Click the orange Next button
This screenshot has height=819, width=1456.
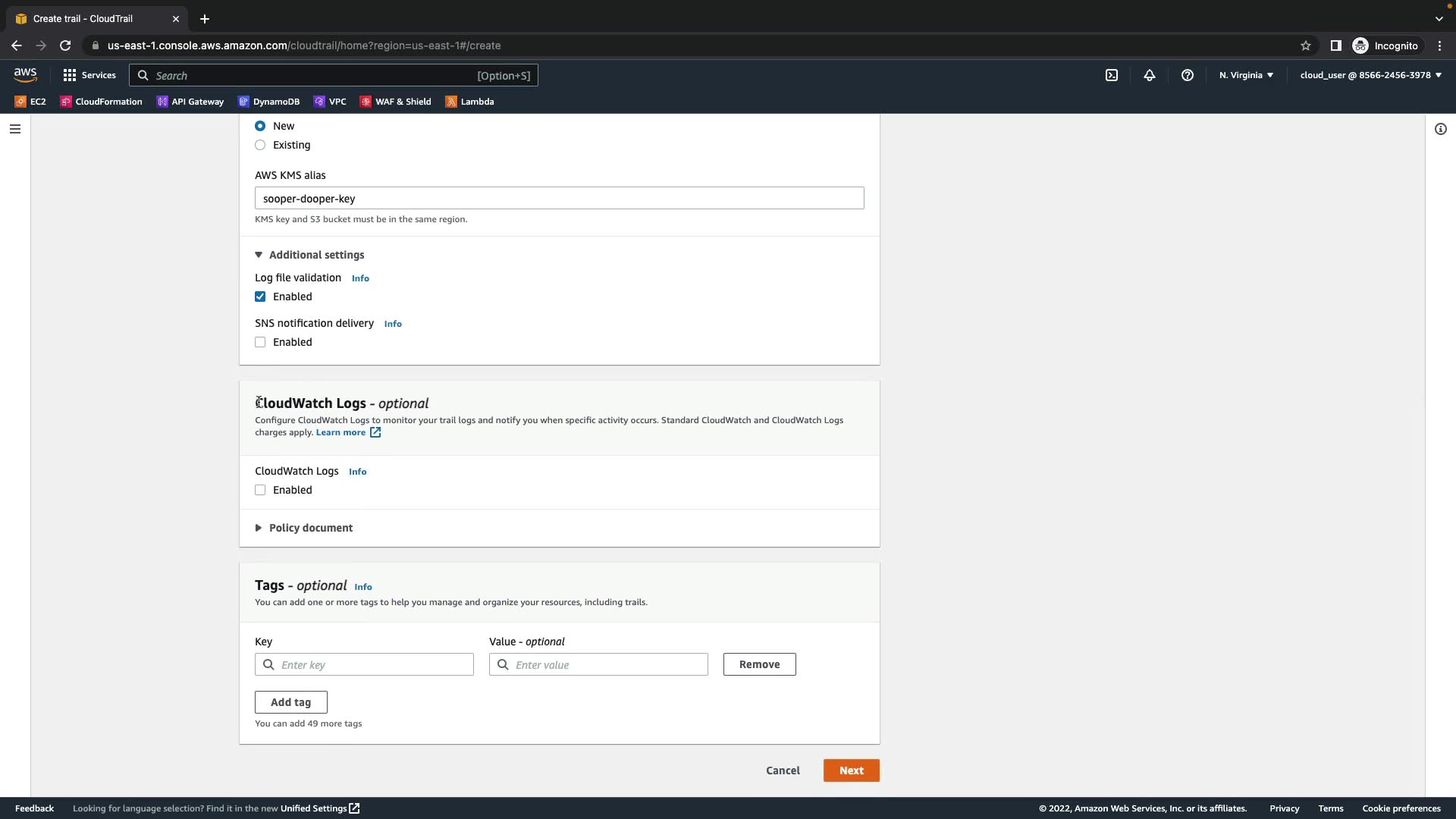point(851,770)
